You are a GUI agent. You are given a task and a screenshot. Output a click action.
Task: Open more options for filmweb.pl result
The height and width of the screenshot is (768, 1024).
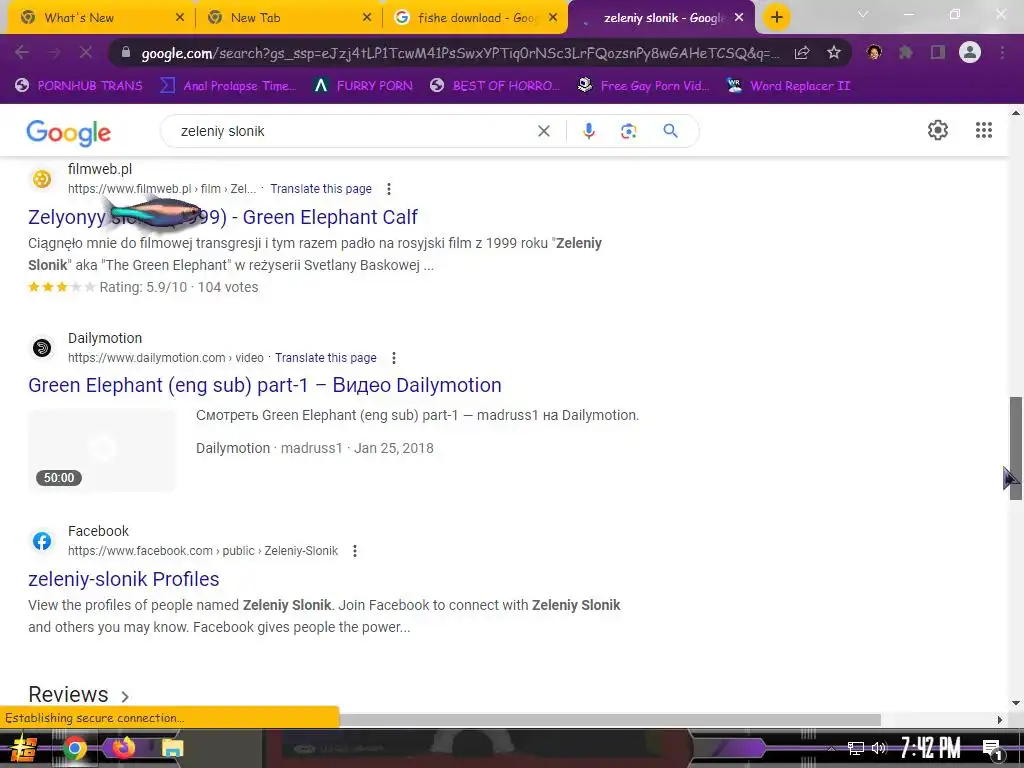click(x=389, y=189)
